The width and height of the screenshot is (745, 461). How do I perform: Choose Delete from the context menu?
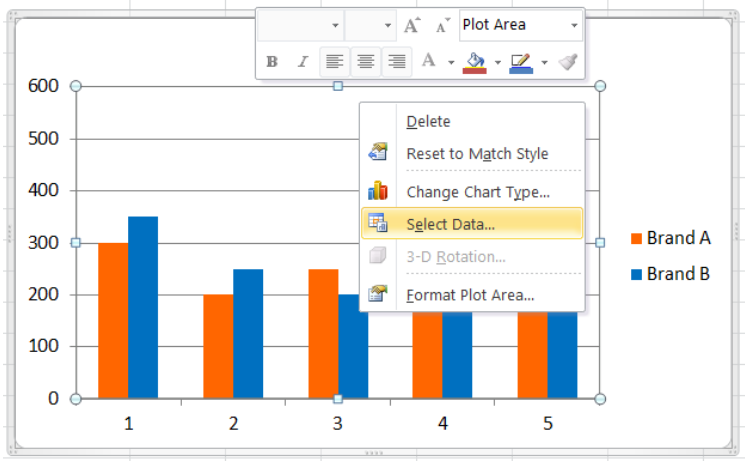[x=472, y=122]
